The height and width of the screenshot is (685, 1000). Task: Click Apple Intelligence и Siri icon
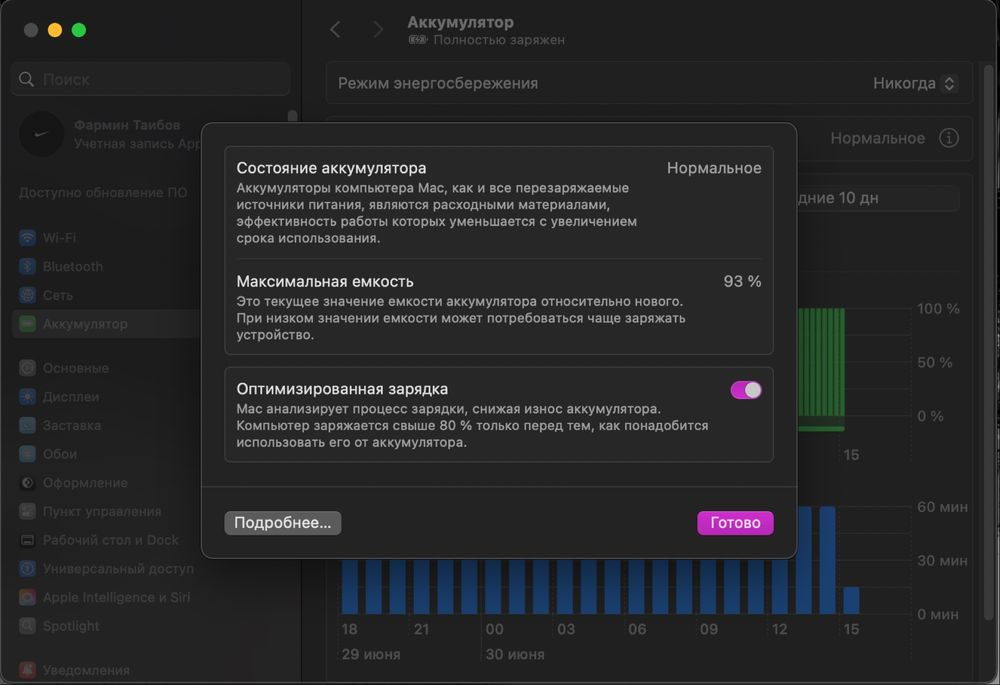pos(27,598)
